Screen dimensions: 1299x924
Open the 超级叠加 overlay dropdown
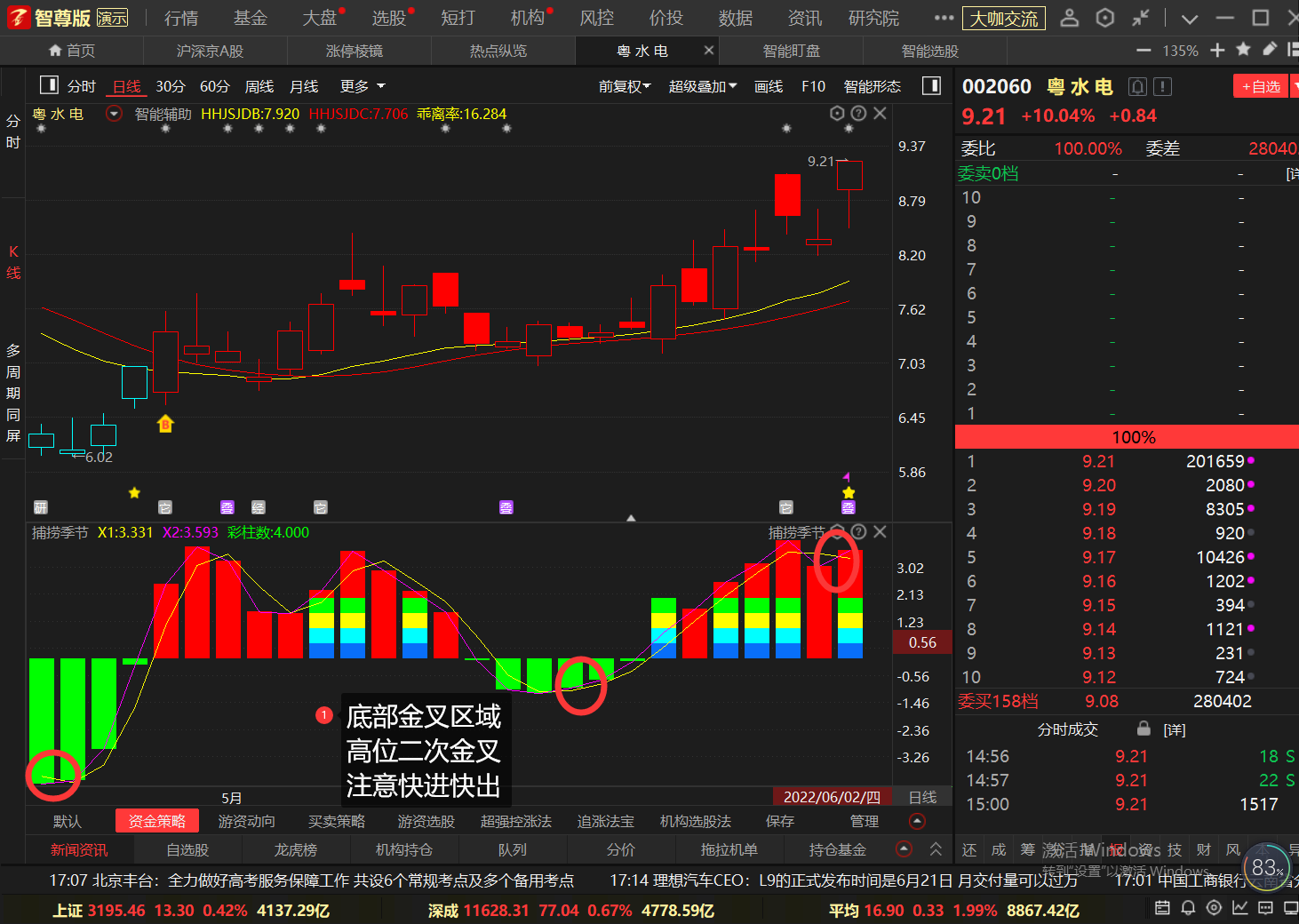(703, 86)
